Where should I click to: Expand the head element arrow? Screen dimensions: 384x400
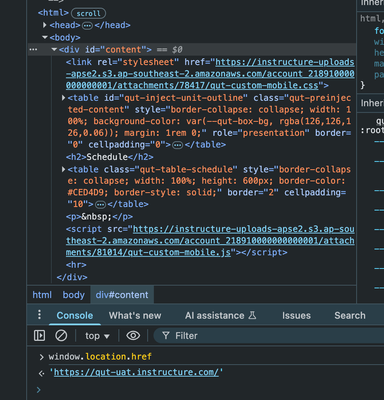[45, 25]
